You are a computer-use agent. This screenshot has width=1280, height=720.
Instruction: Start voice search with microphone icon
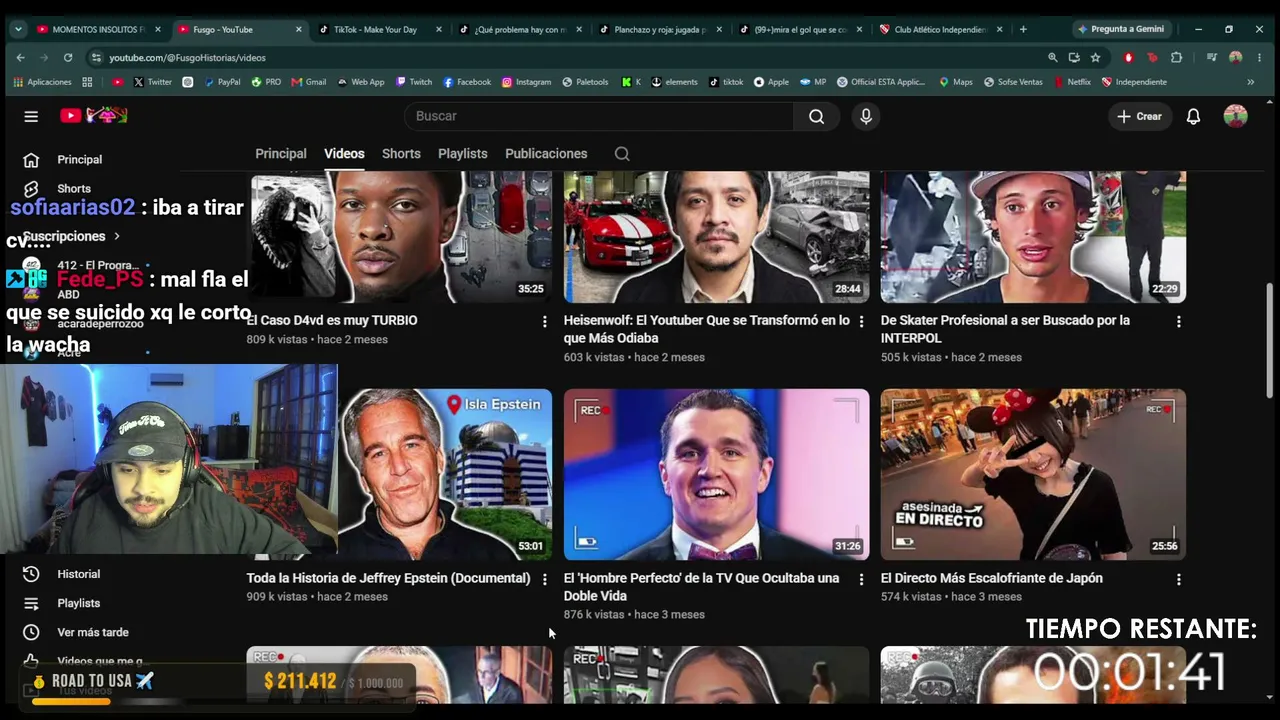(866, 116)
